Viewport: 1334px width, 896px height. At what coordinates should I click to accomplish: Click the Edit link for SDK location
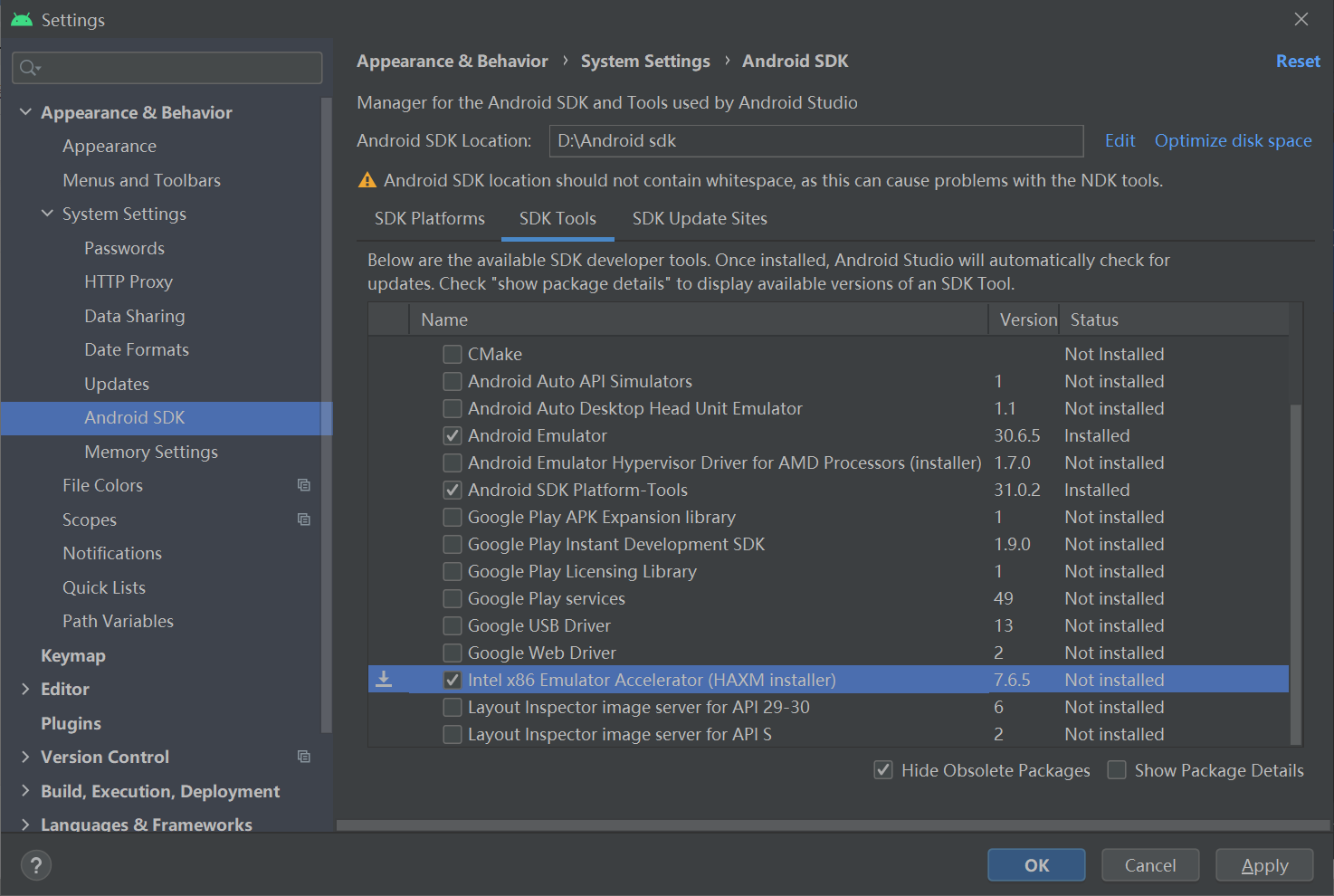[1120, 140]
